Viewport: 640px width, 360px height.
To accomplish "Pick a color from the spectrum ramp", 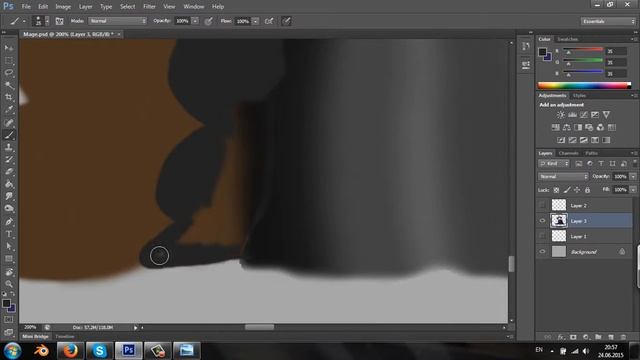I will point(584,85).
